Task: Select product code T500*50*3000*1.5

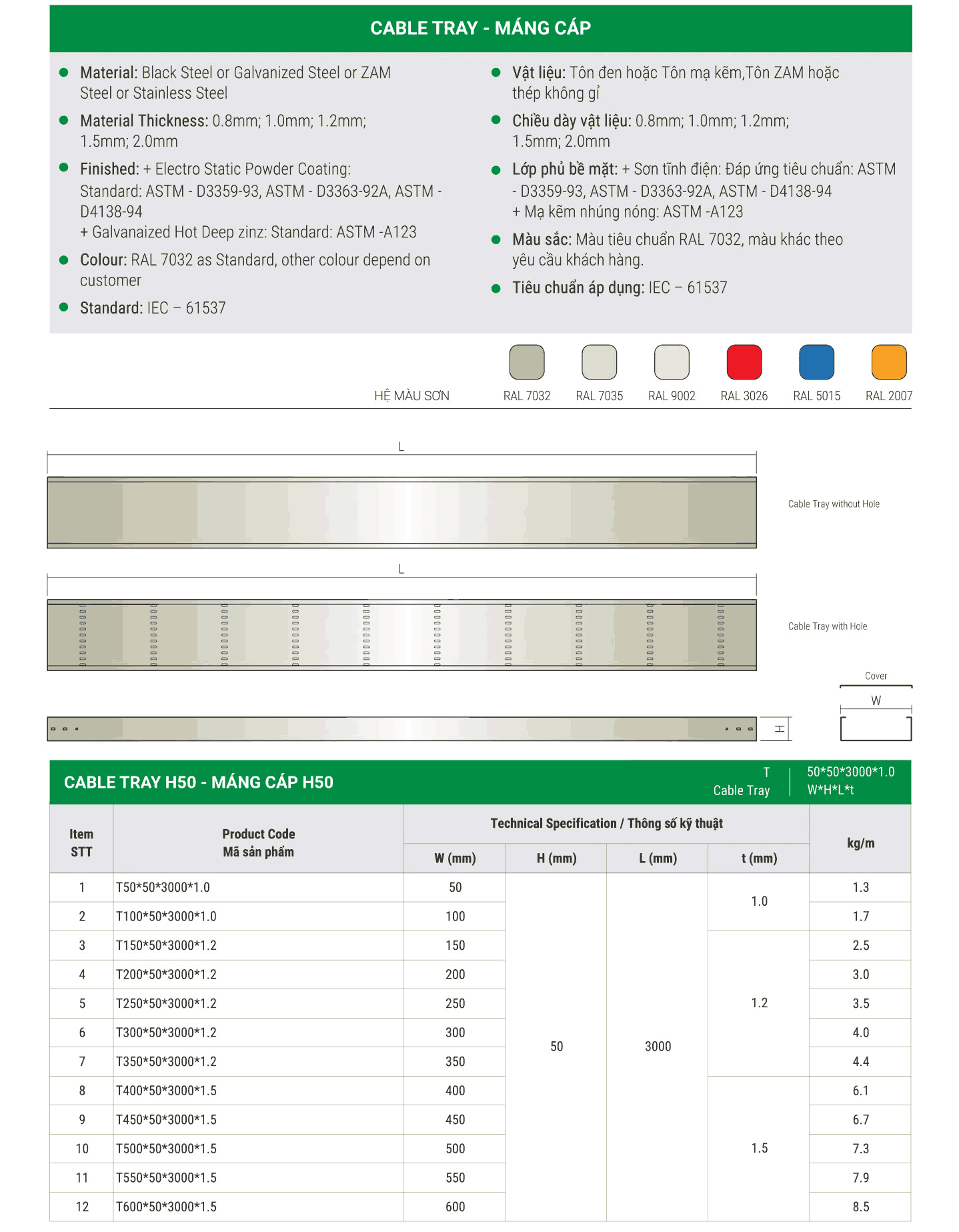Action: (166, 1148)
